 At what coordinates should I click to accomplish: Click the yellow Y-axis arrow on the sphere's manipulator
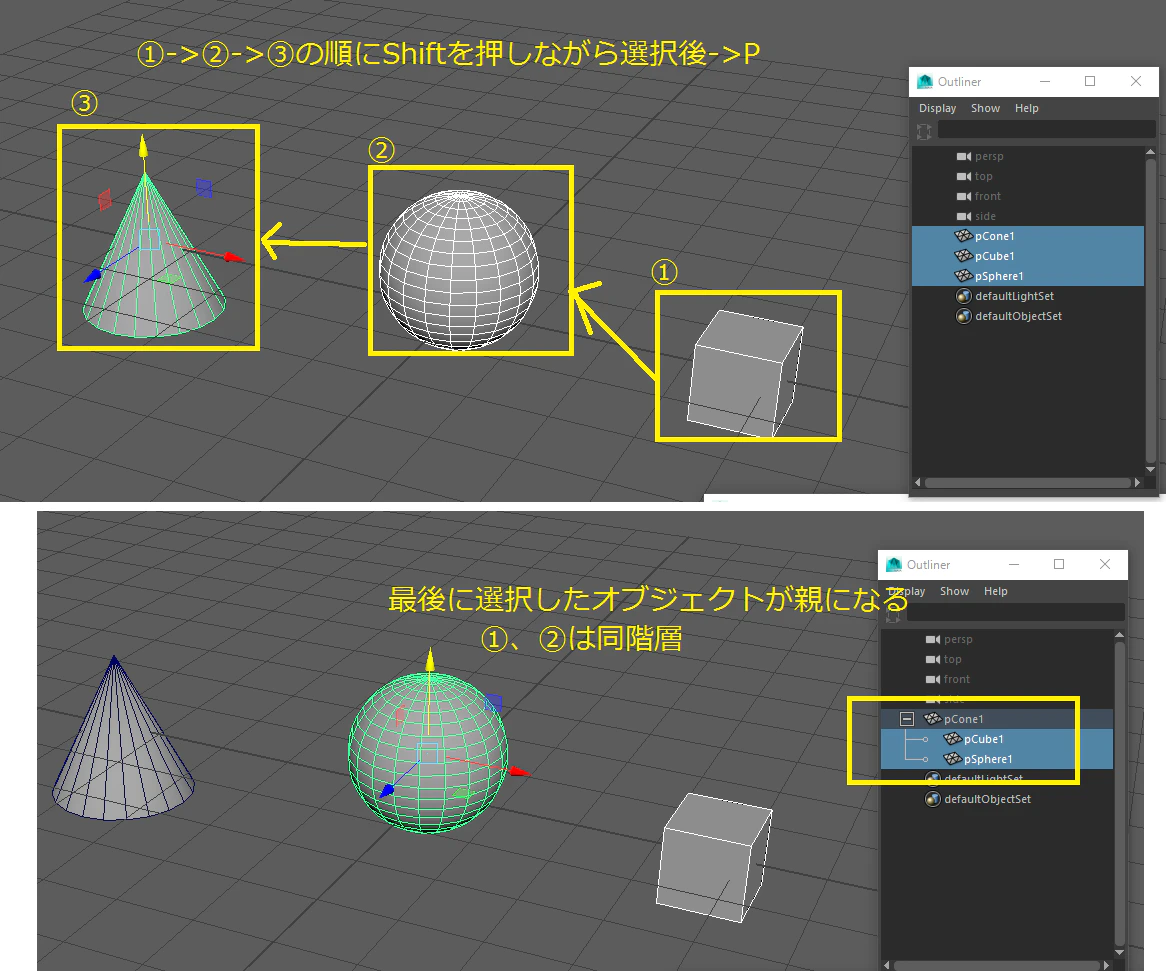click(x=430, y=659)
